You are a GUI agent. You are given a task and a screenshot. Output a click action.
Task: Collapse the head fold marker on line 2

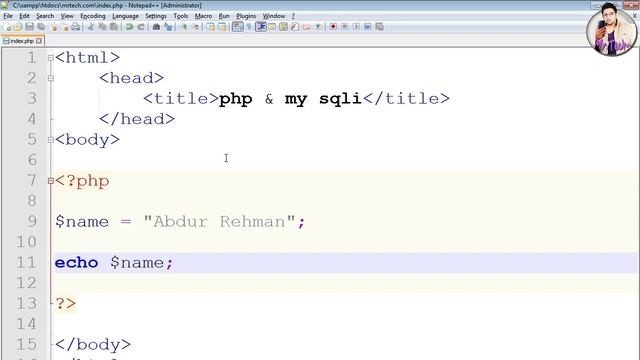[x=51, y=78]
